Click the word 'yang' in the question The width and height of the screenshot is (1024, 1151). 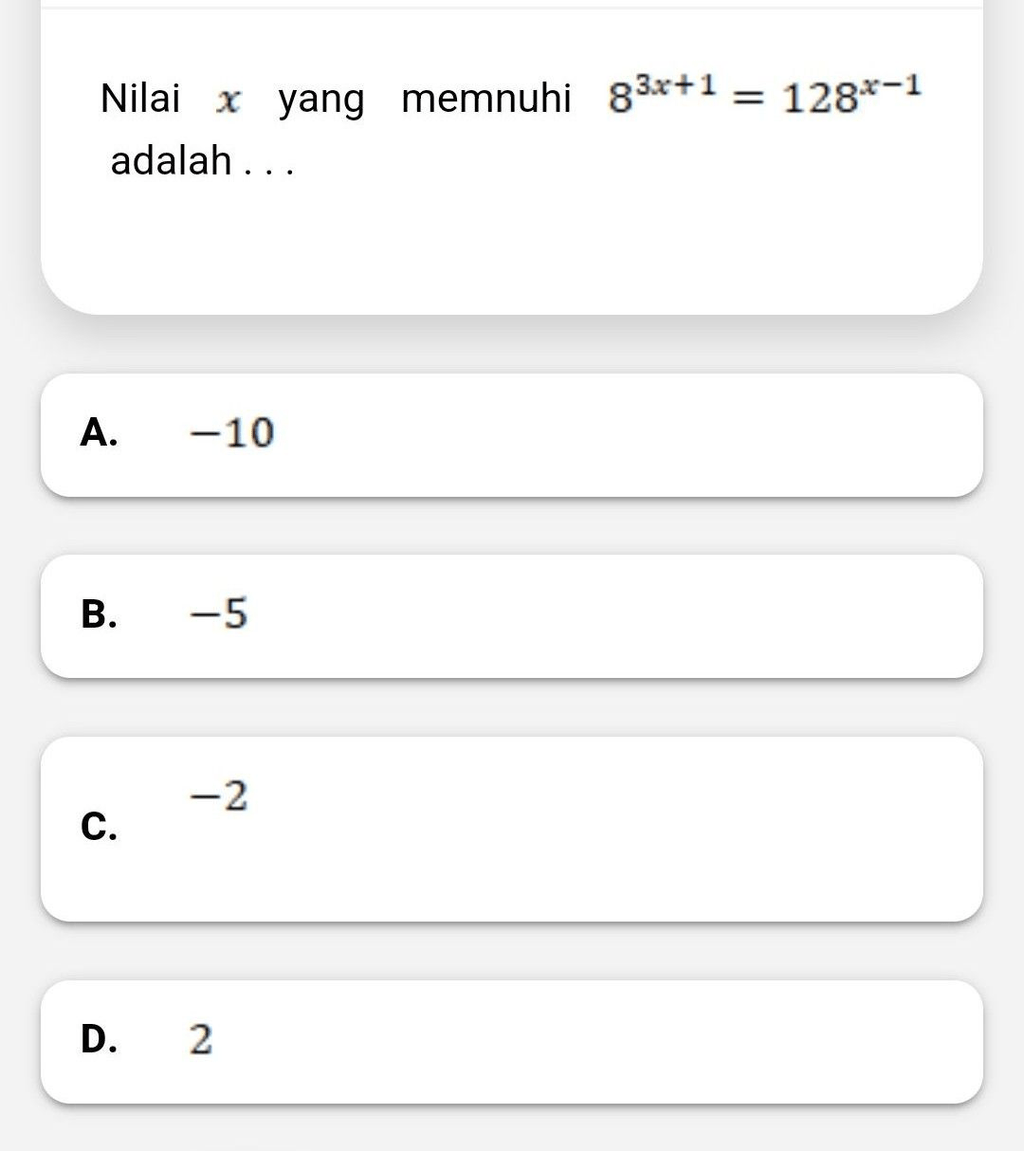[x=322, y=101]
